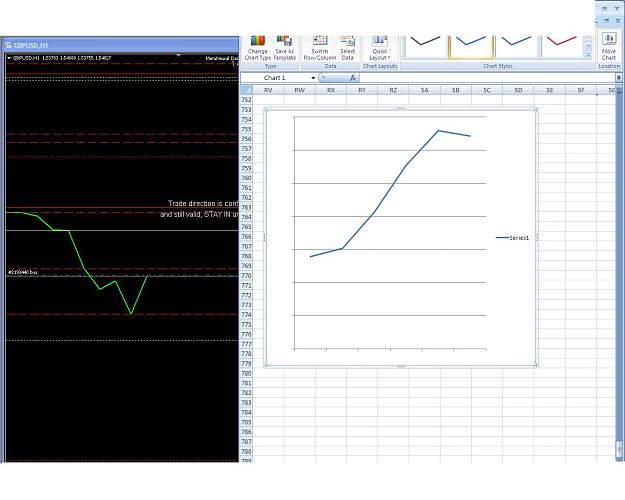Select row header 770
625x500 pixels.
(246, 276)
